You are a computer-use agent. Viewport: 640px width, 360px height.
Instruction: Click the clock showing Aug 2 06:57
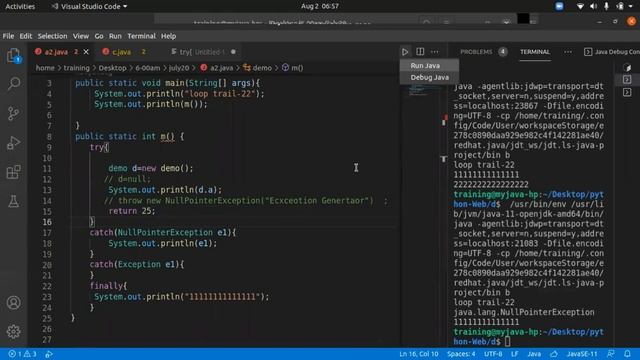[320, 6]
